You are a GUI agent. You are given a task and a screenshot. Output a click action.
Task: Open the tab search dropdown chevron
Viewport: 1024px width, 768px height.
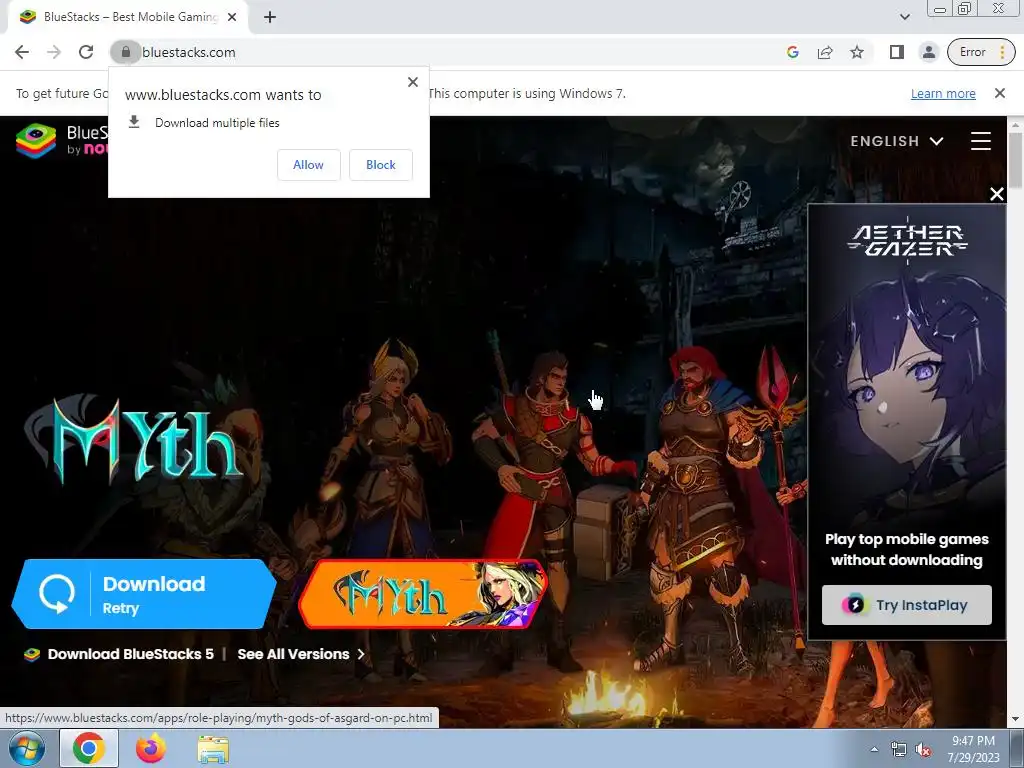tap(904, 17)
